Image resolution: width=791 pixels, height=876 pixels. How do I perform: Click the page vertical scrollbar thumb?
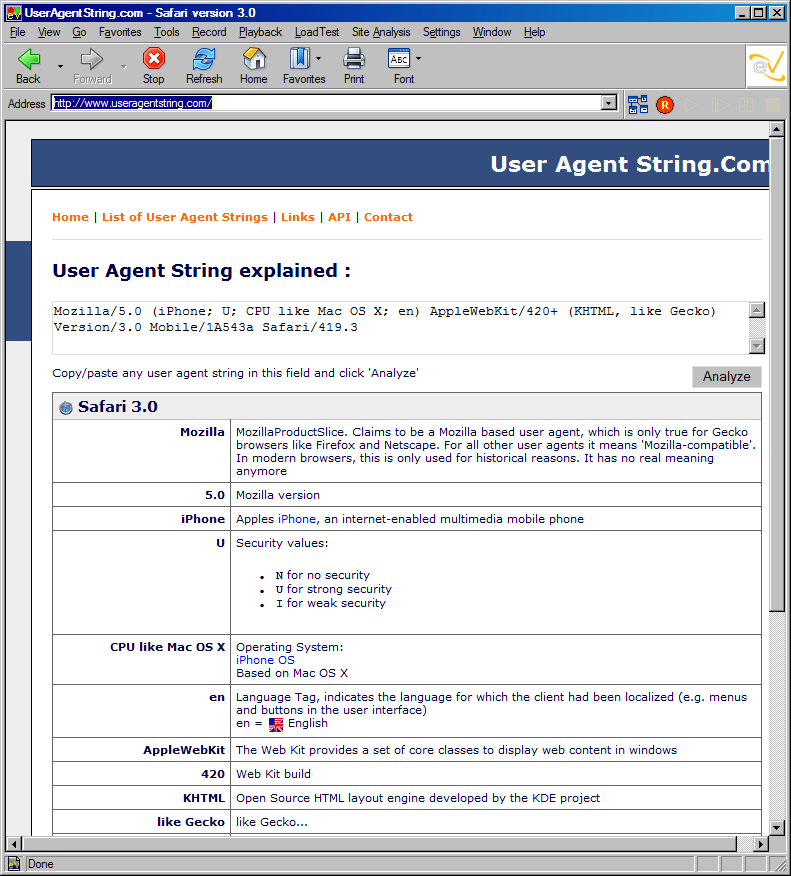(x=776, y=374)
